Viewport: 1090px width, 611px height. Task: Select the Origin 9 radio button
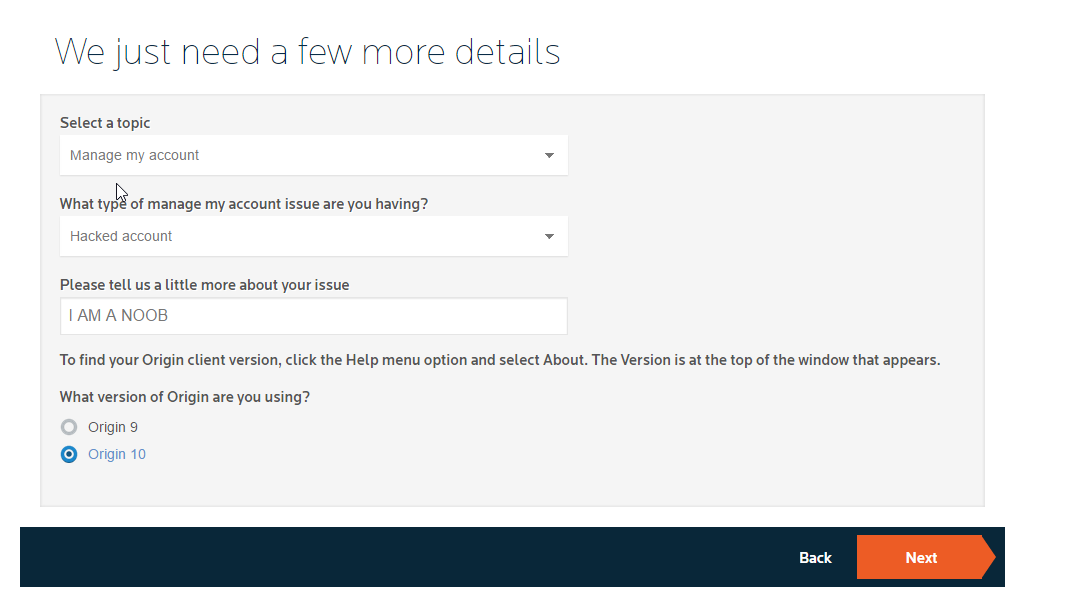[x=69, y=427]
